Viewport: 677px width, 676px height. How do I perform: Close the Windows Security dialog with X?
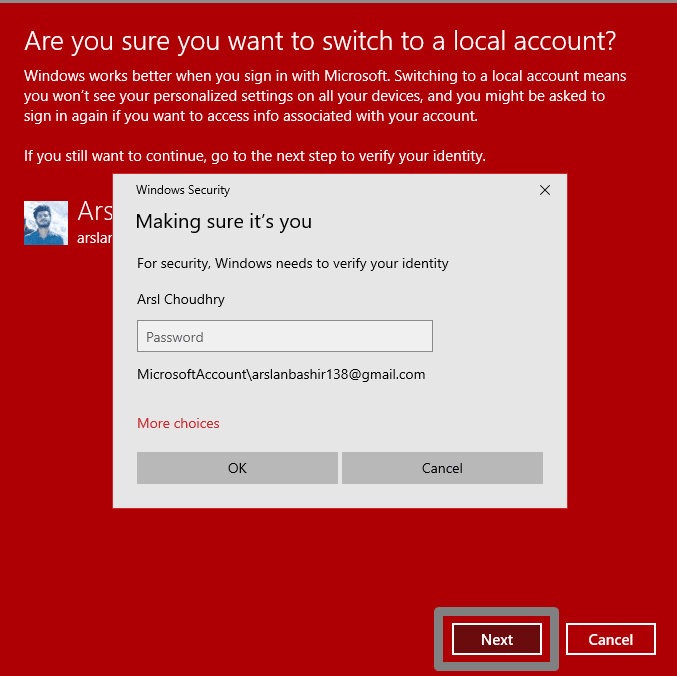[x=545, y=190]
